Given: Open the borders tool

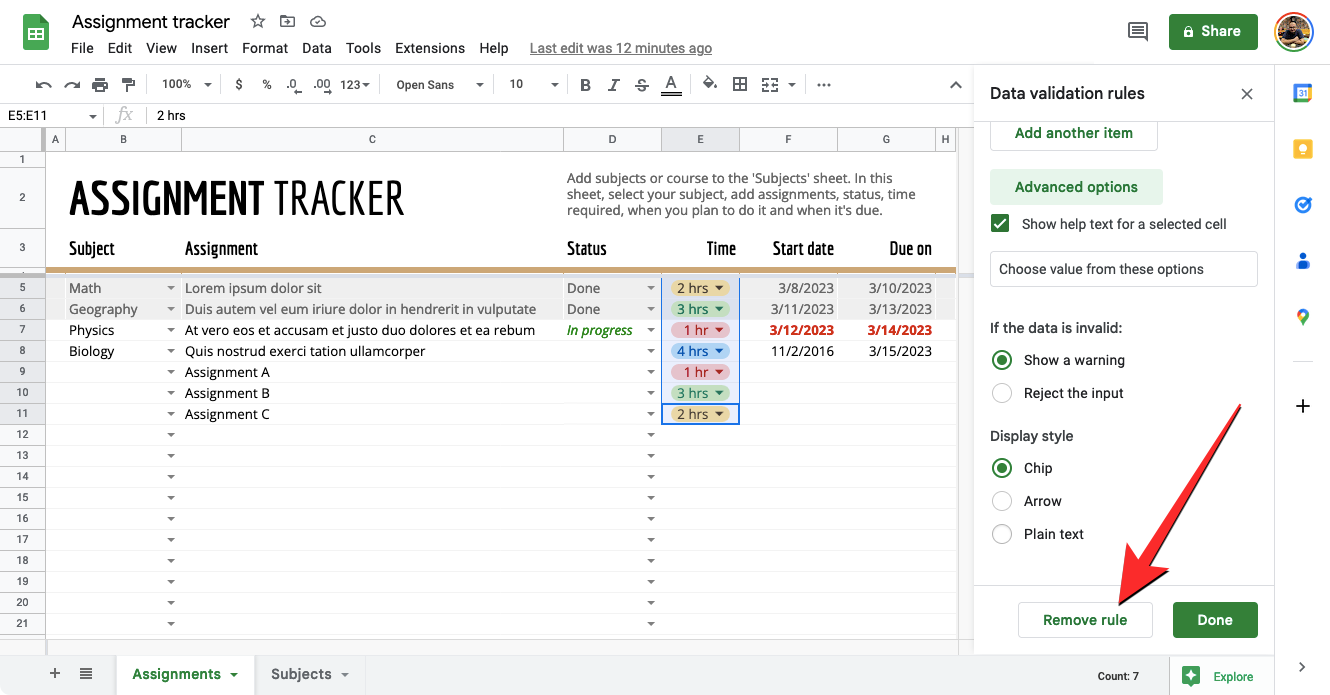Looking at the screenshot, I should [740, 85].
